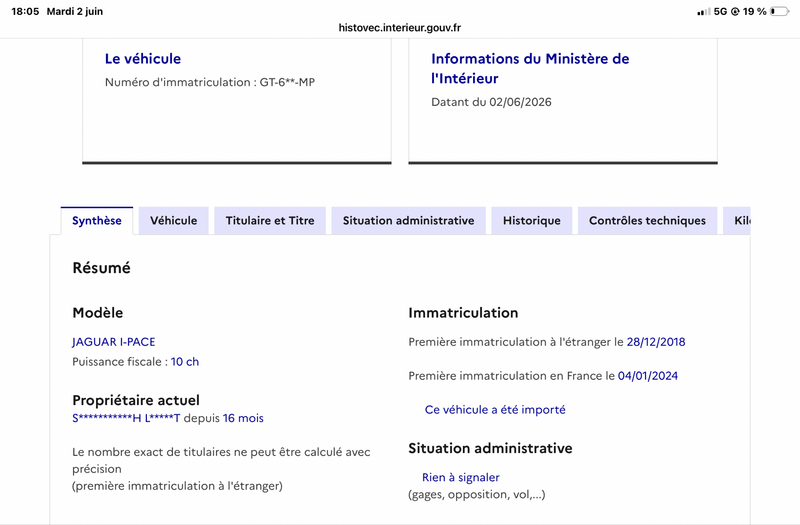Open the Véhicule tab

click(x=173, y=221)
